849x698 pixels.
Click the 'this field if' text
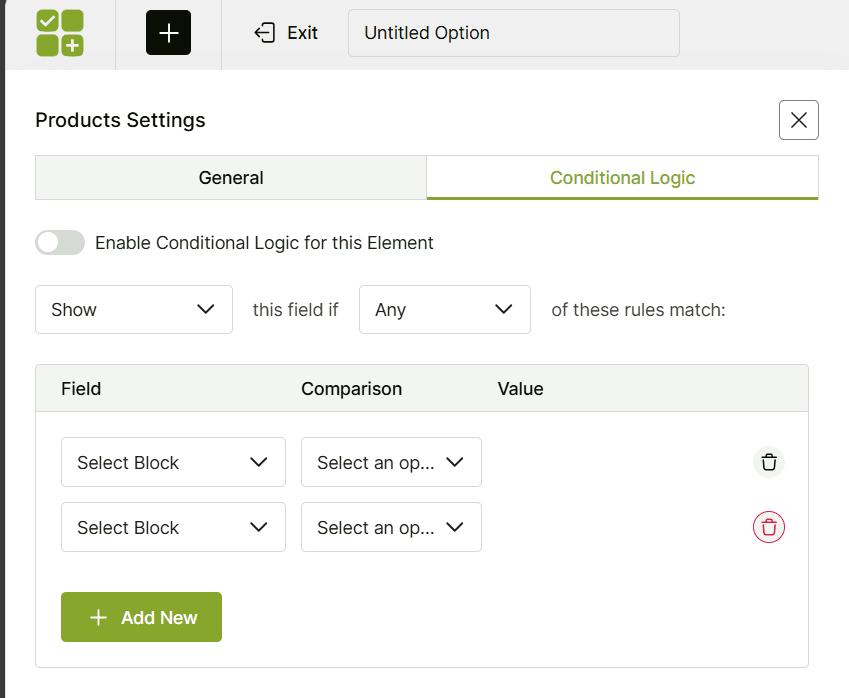pyautogui.click(x=295, y=310)
